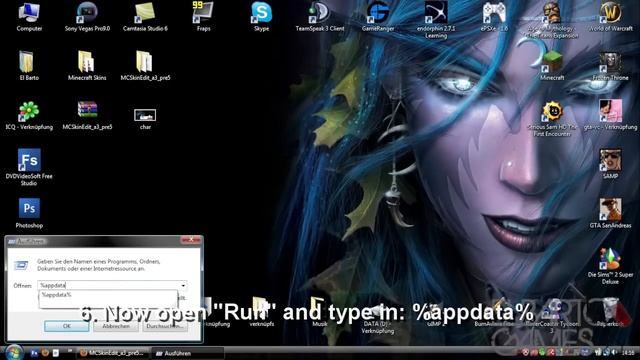Open the ICQ - Verknüpfung flower icon
The height and width of the screenshot is (360, 640).
[x=29, y=115]
